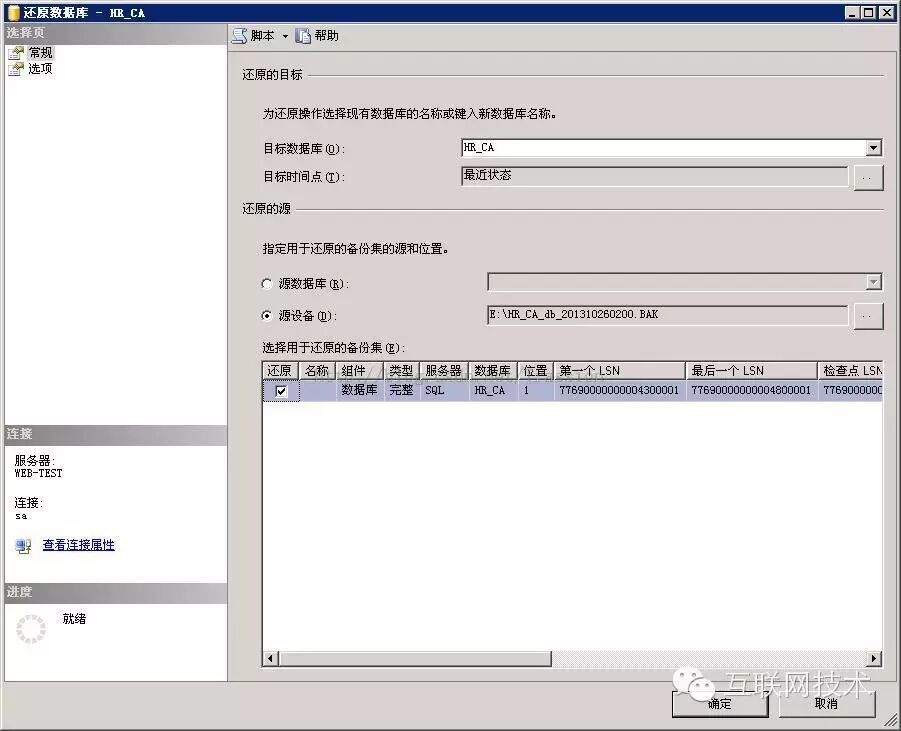Click the target database HR_CA field
This screenshot has height=731, width=901.
pyautogui.click(x=664, y=148)
